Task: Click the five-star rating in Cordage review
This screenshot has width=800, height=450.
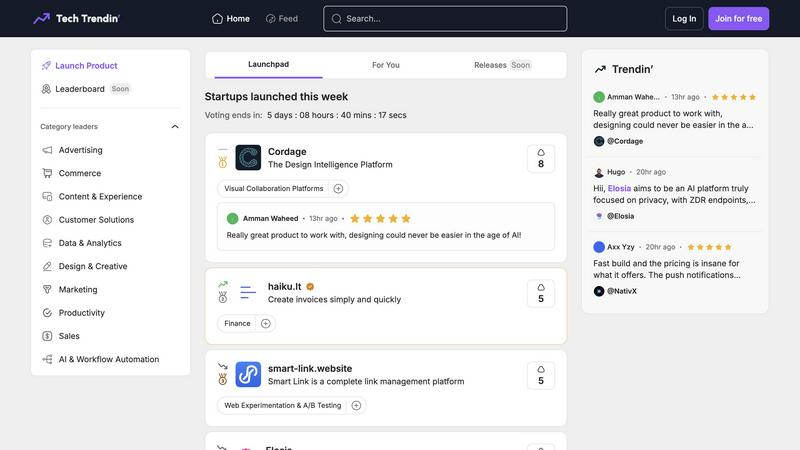Action: (380, 219)
